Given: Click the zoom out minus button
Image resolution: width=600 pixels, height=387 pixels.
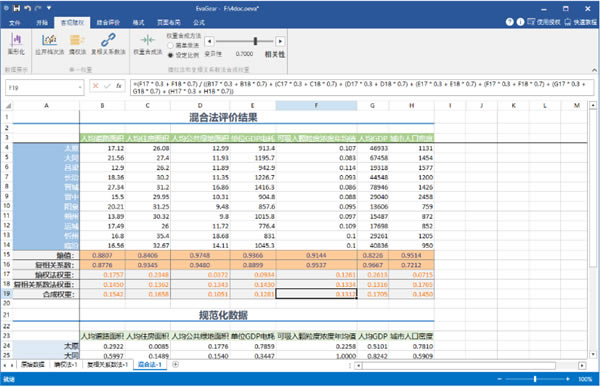Looking at the screenshot, I should click(499, 379).
